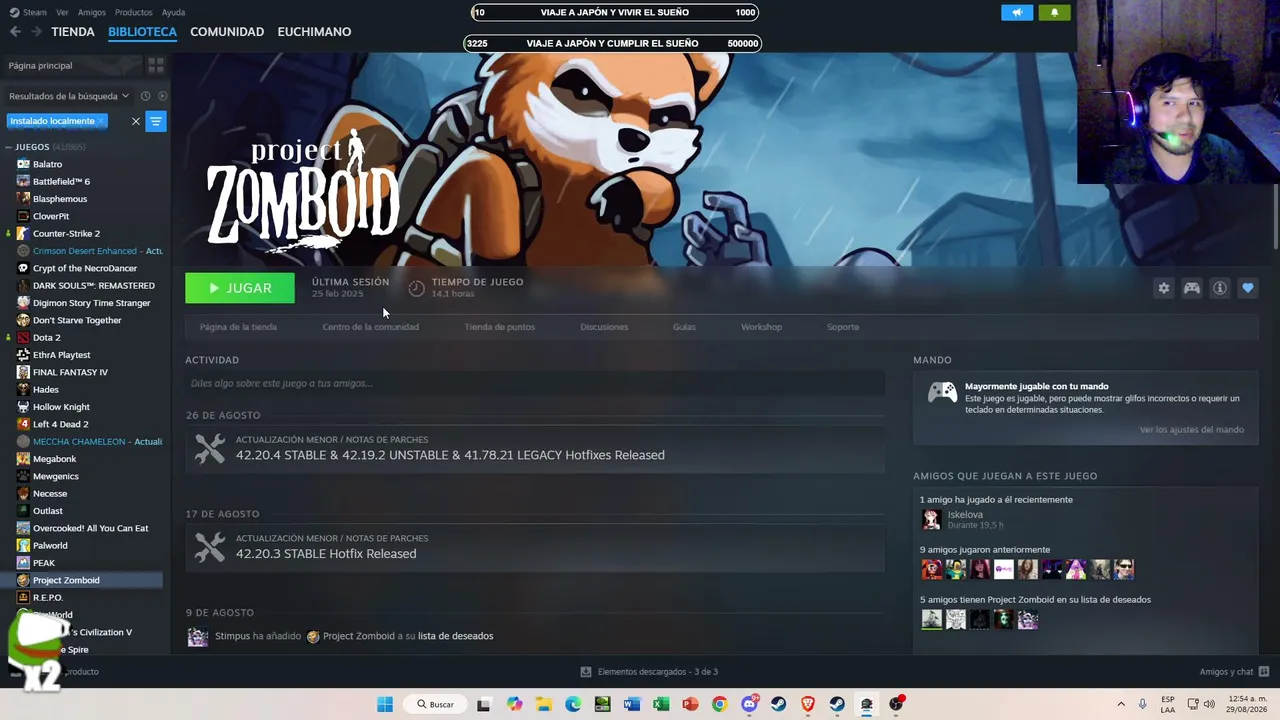Open the Guías link
This screenshot has height=720, width=1280.
(684, 327)
